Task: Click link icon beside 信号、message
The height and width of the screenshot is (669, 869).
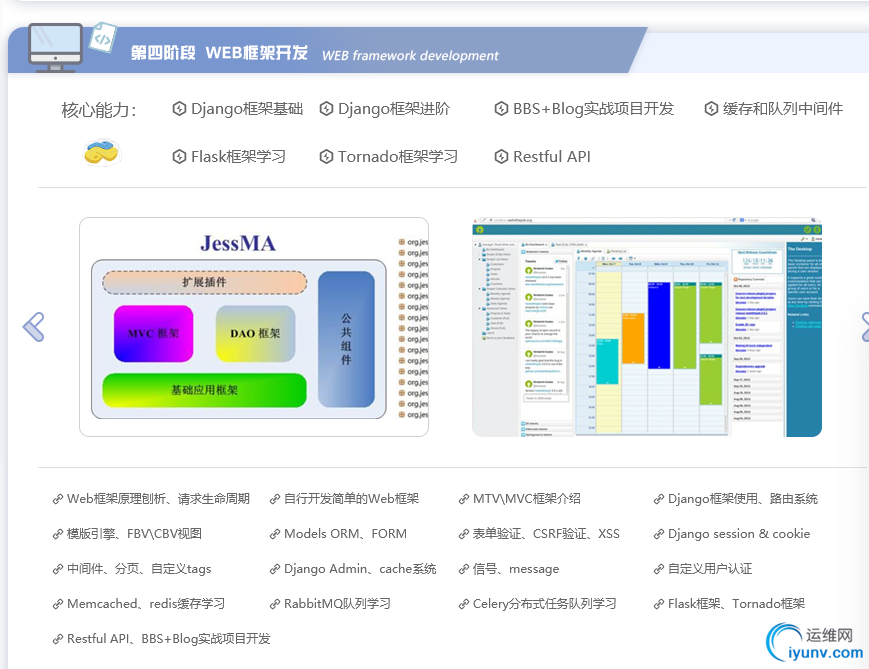Action: 464,569
